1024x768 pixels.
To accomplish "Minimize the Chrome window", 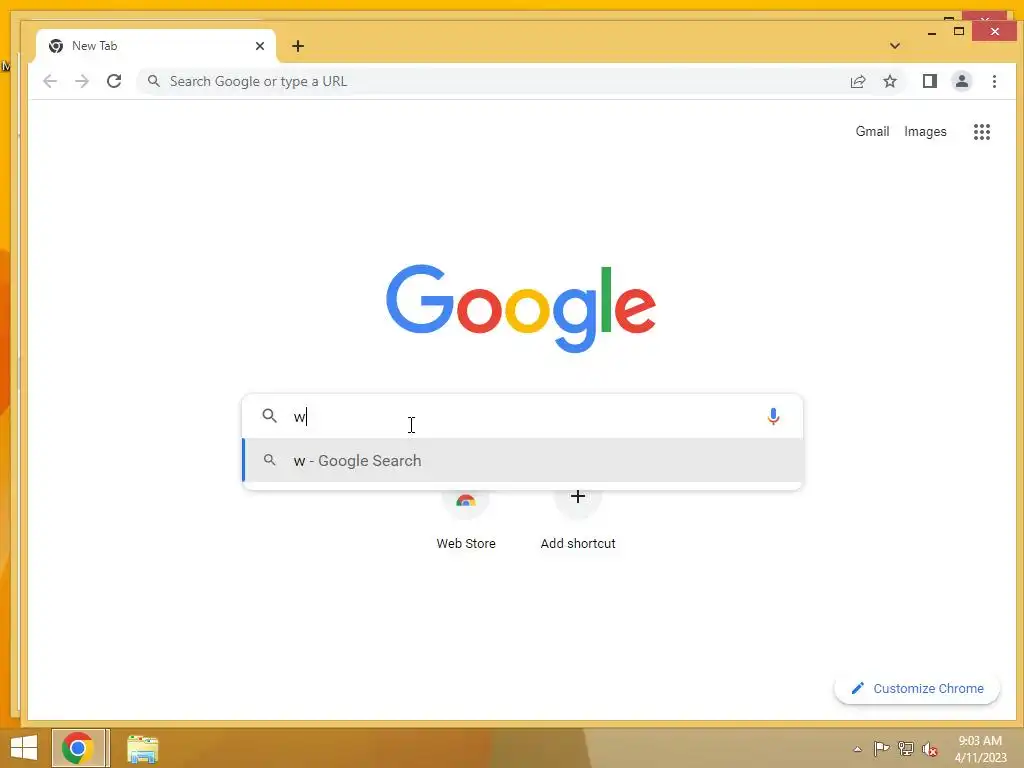I will click(932, 32).
